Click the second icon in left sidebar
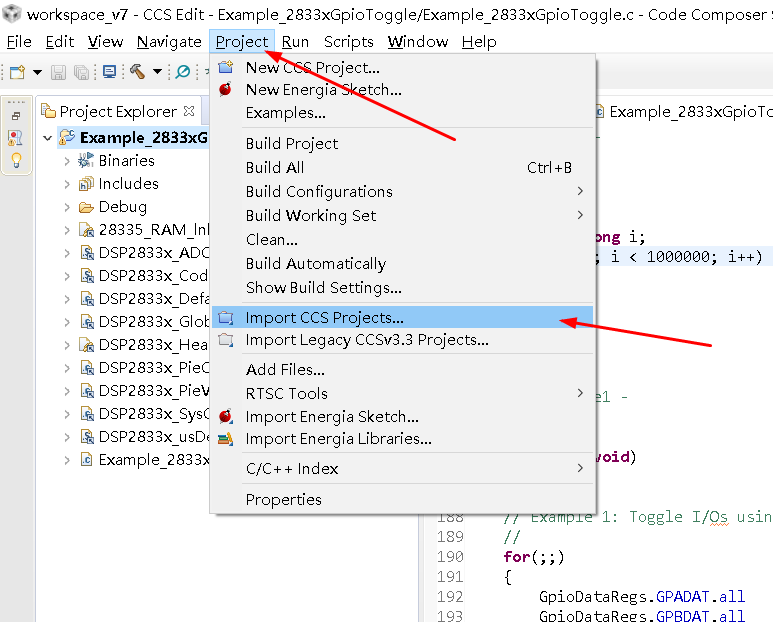The width and height of the screenshot is (773, 622). [x=16, y=138]
